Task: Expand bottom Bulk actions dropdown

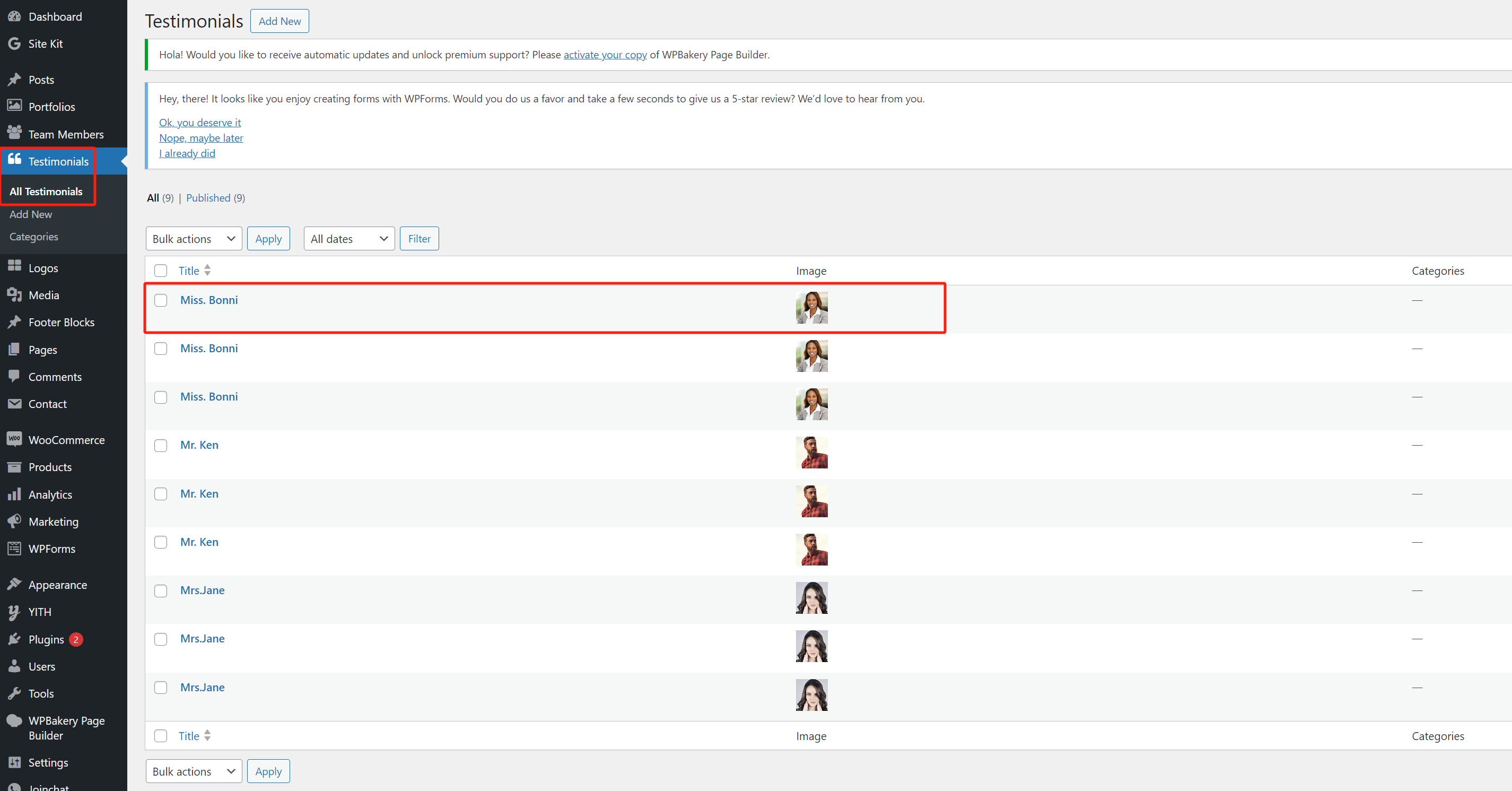Action: point(194,770)
